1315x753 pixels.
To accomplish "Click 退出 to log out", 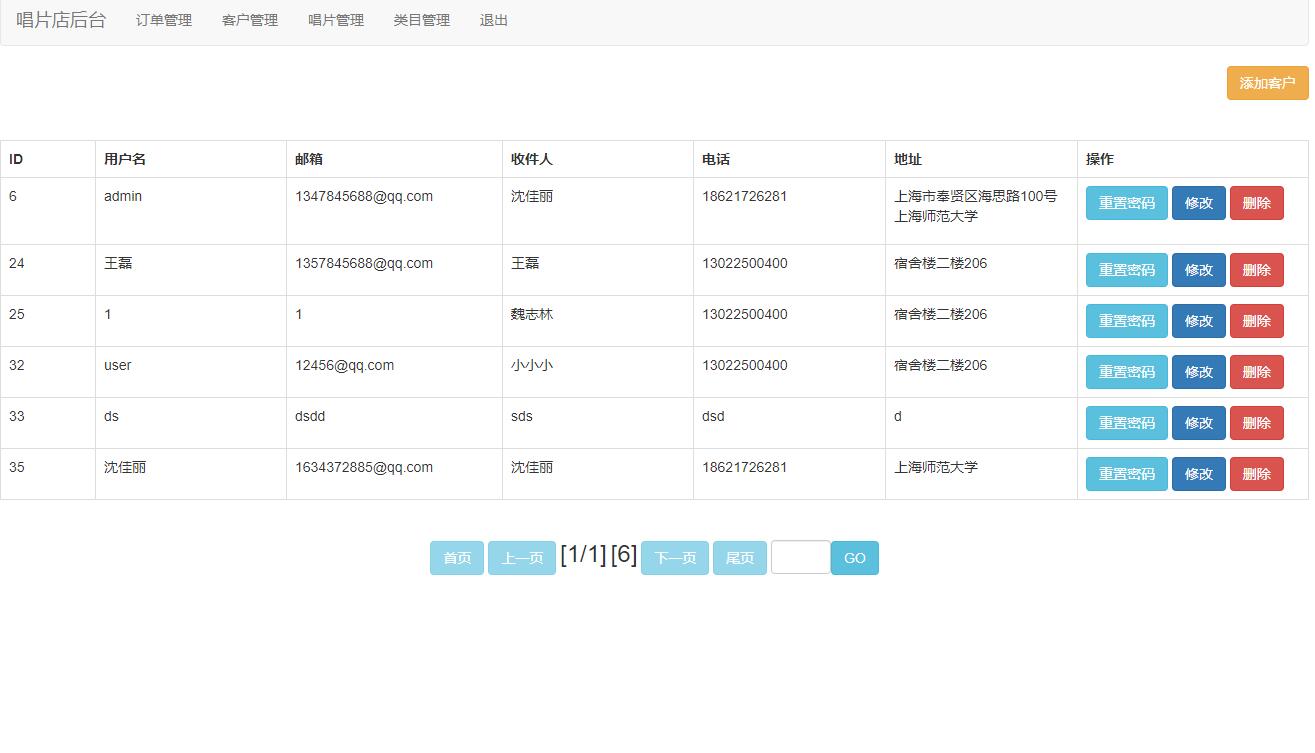I will pyautogui.click(x=492, y=20).
